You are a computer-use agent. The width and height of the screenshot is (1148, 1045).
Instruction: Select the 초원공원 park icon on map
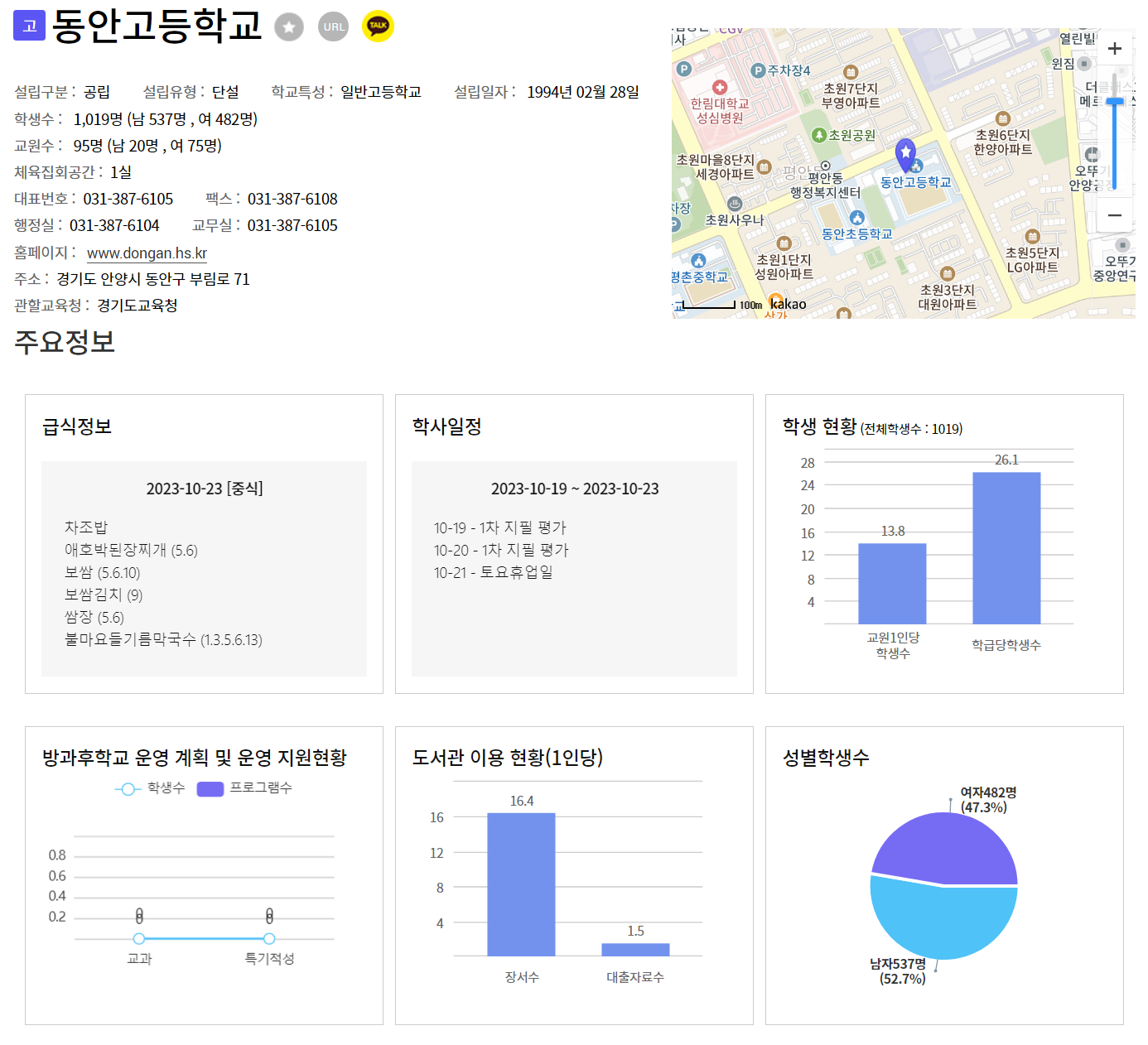819,135
